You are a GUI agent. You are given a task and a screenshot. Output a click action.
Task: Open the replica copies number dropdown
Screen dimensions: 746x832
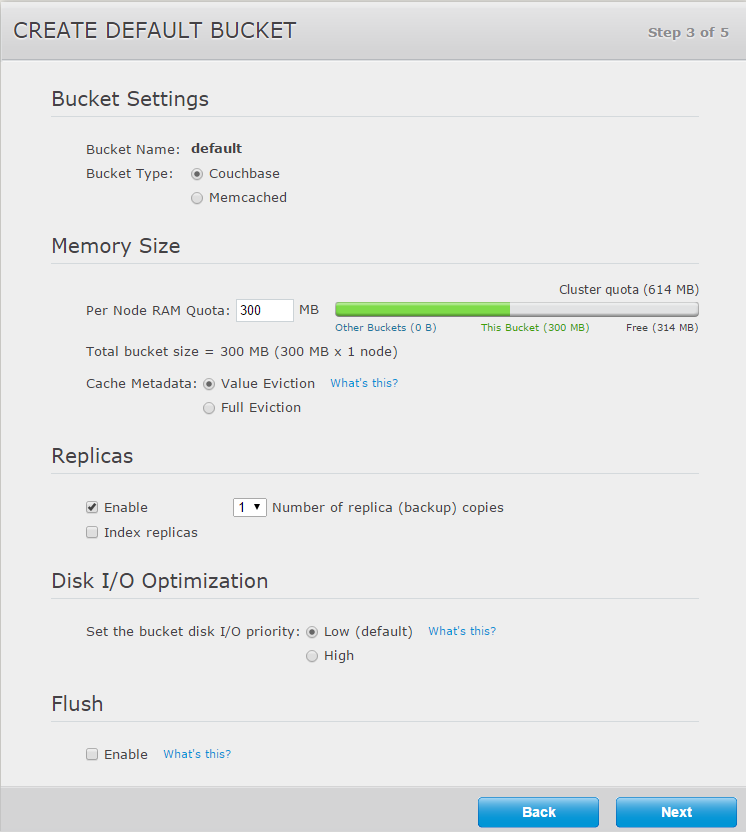click(x=249, y=508)
